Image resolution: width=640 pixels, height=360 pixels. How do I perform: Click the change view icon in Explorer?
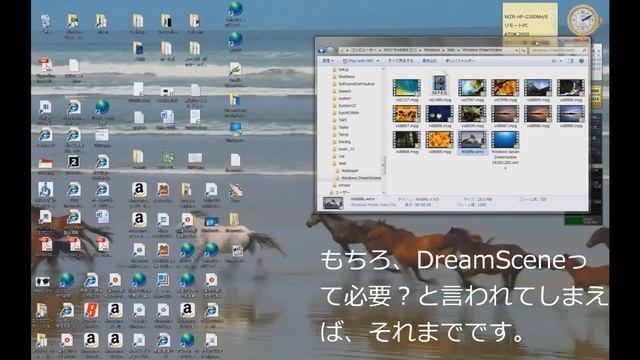pyautogui.click(x=554, y=61)
